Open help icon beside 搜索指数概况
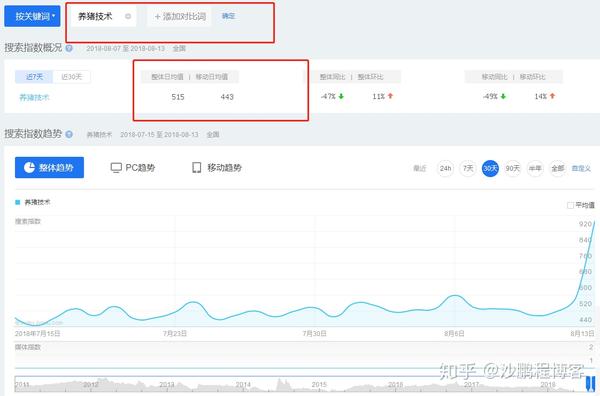 point(69,49)
